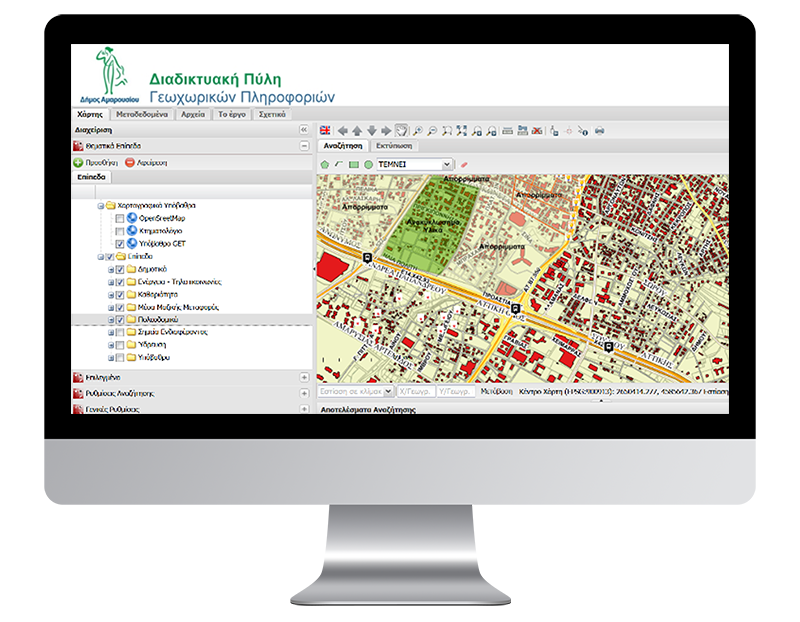This screenshot has width=800, height=622.
Task: Choose the green rectangle search shape
Action: coord(354,164)
